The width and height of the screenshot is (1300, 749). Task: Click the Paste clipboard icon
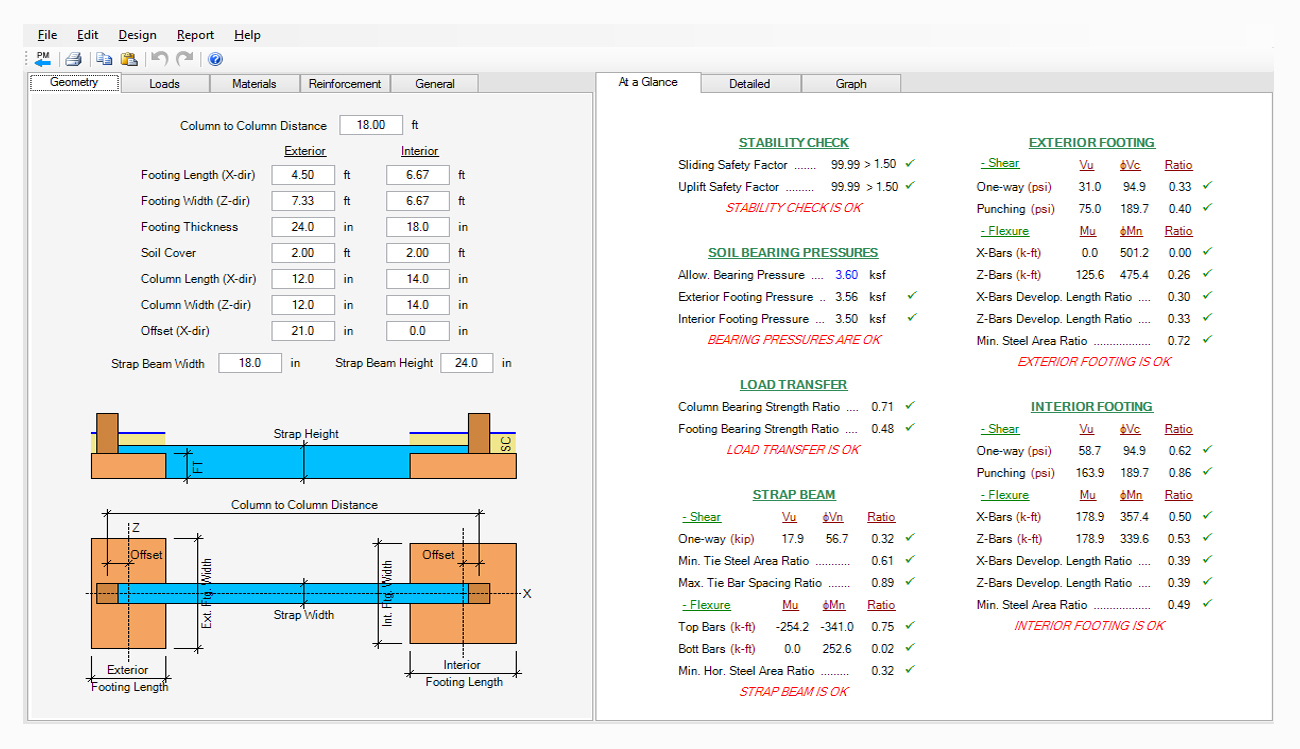[x=129, y=59]
